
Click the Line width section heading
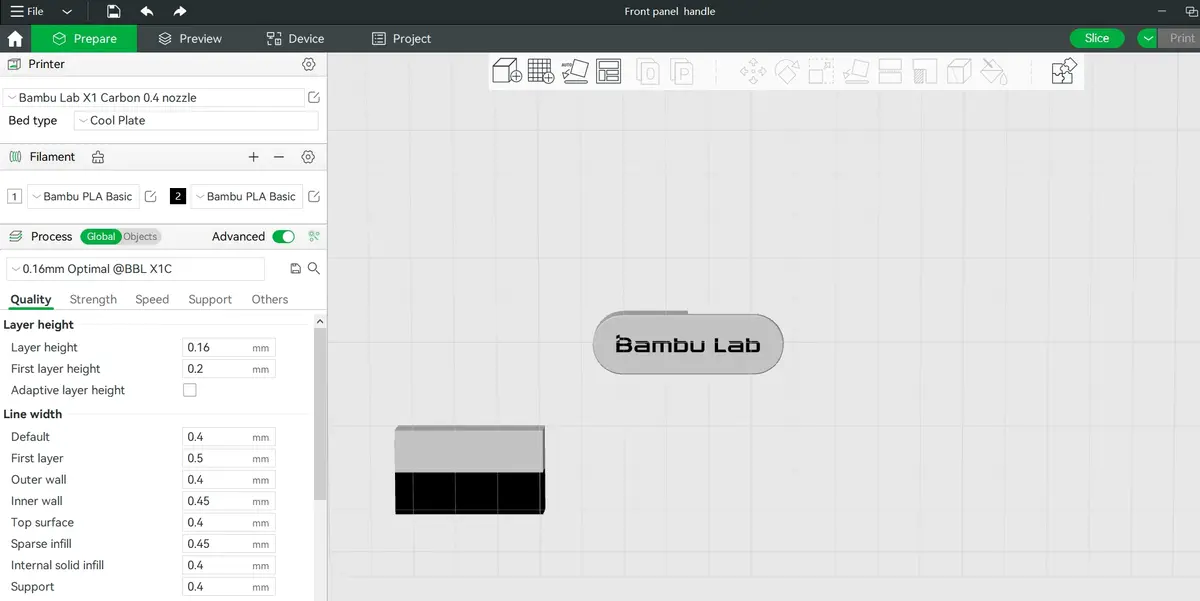[x=33, y=414]
